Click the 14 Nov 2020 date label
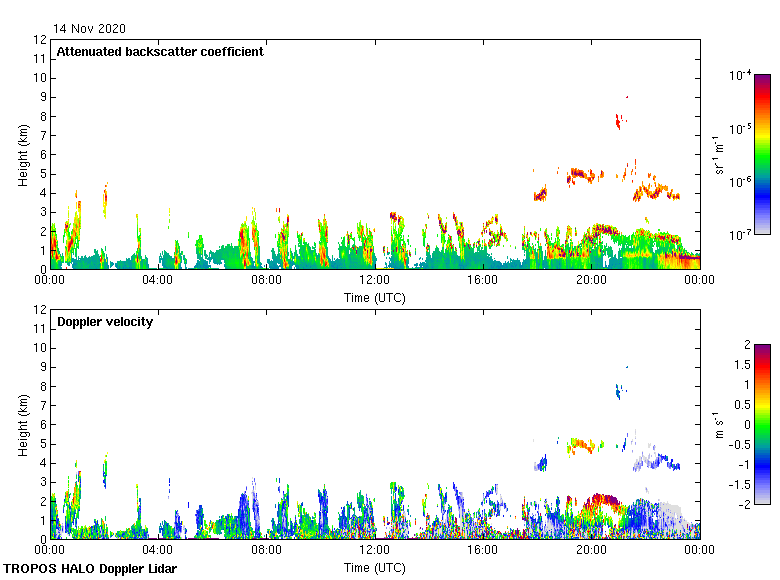The height and width of the screenshot is (580, 780). click(x=90, y=29)
